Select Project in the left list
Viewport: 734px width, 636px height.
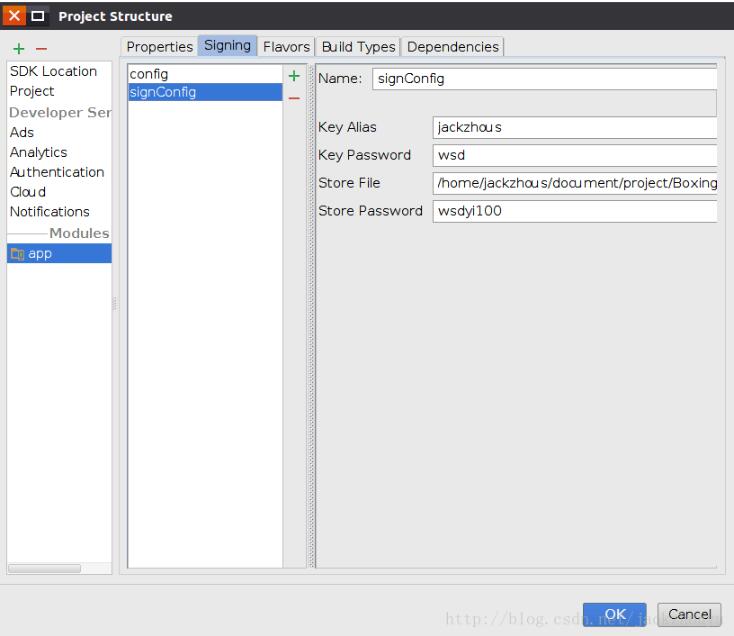pos(32,91)
